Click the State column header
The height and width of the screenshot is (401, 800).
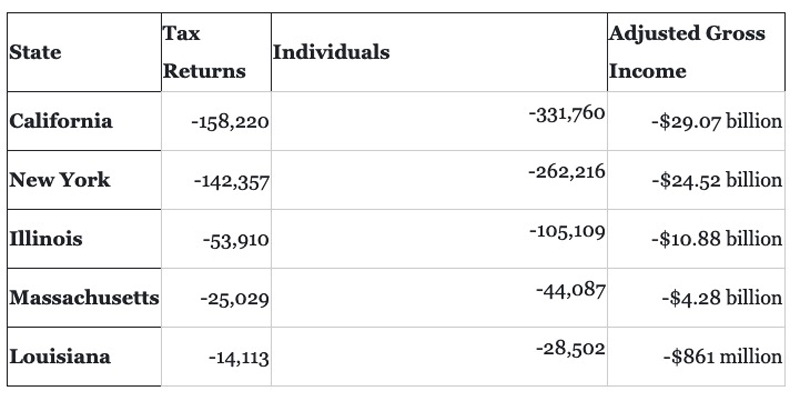click(35, 52)
